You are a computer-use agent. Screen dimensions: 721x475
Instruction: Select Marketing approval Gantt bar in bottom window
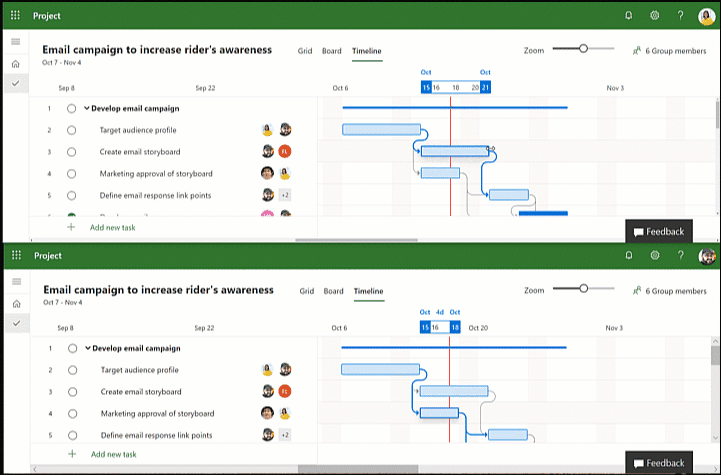click(439, 413)
